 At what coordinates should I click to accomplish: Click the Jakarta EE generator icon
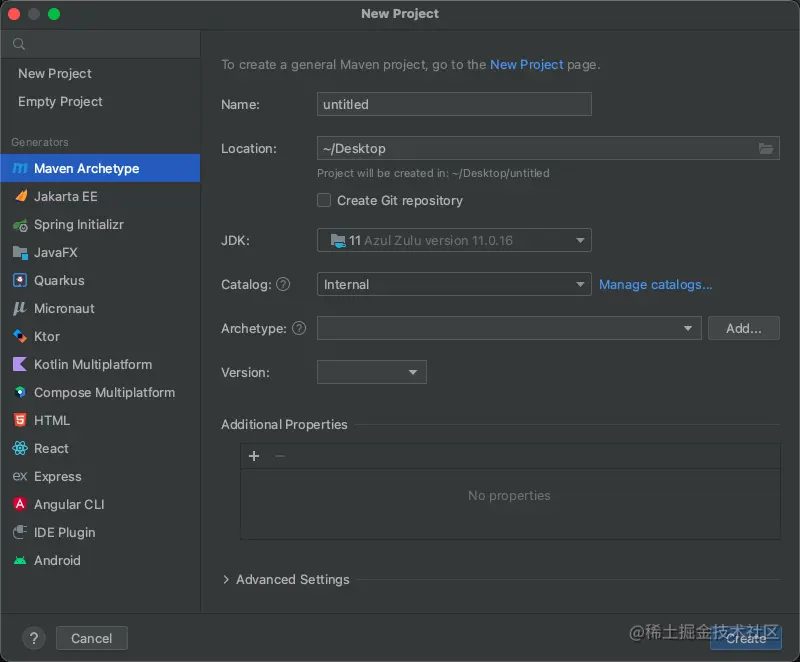(x=20, y=197)
